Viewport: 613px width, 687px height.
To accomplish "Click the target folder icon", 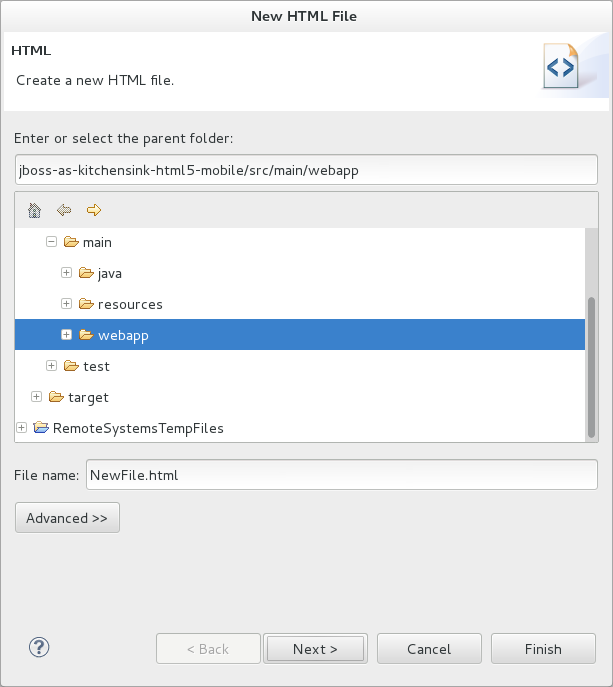I will [56, 397].
